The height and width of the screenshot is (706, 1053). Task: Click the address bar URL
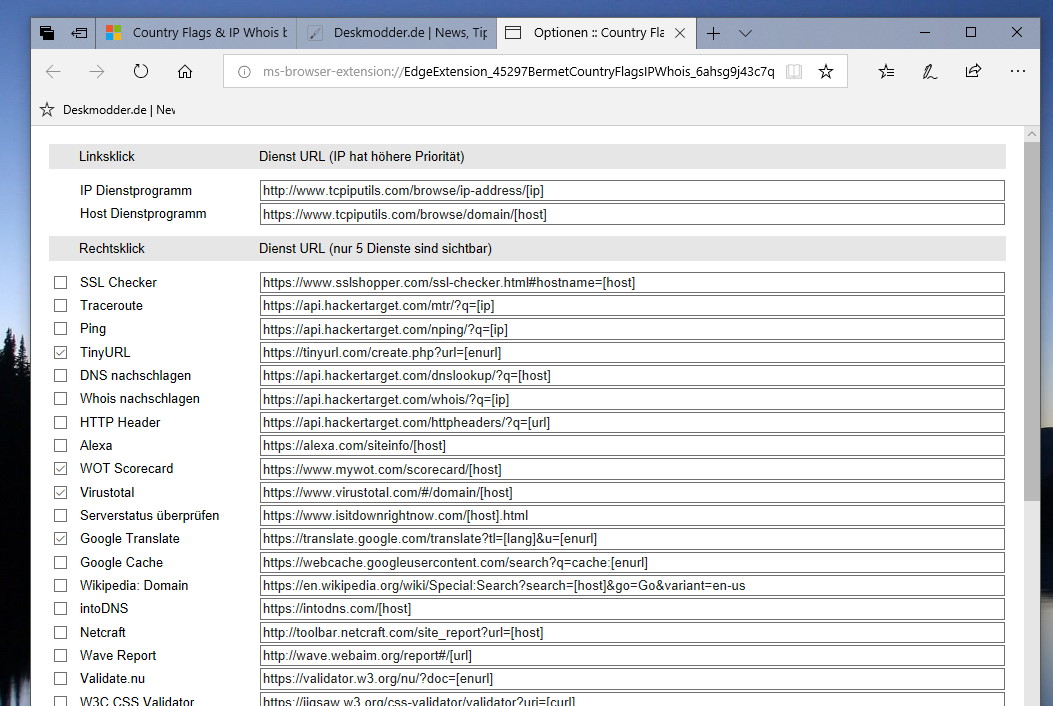tap(518, 72)
